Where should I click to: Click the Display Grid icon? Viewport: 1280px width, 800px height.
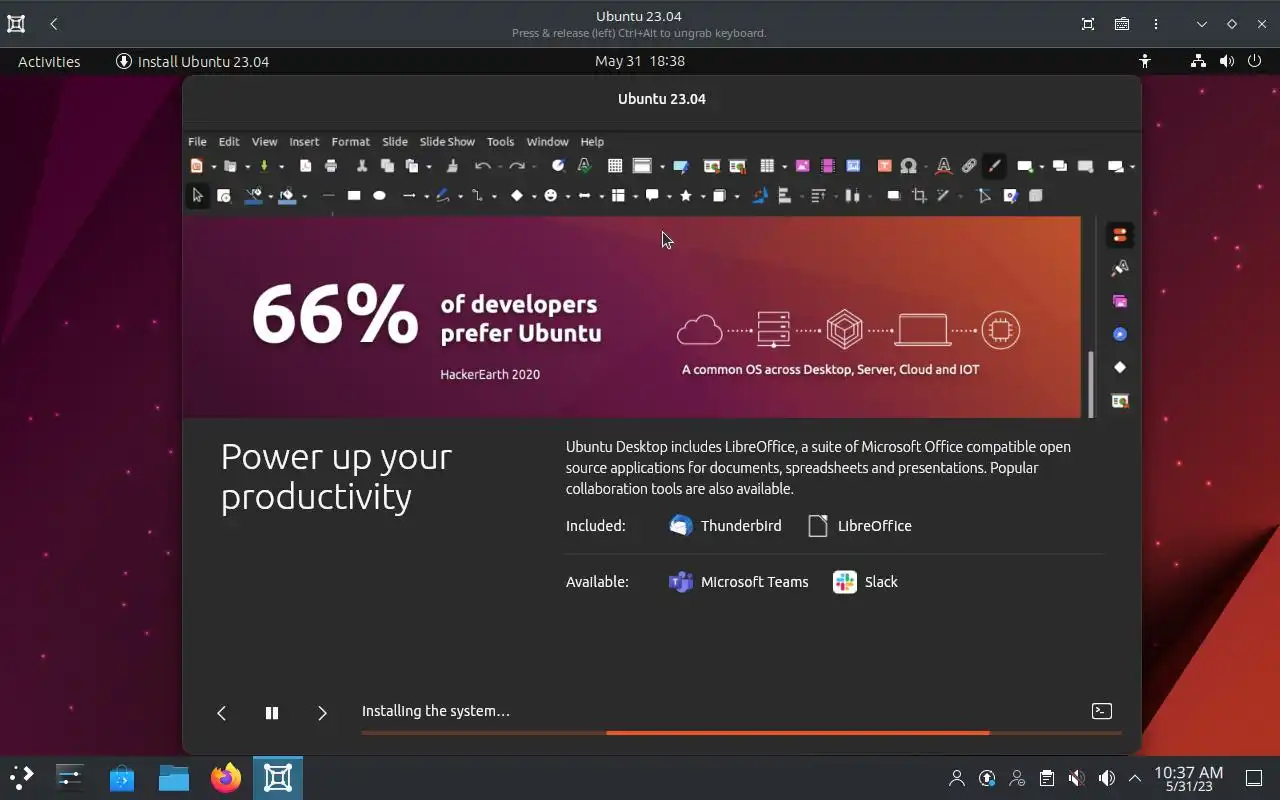[615, 166]
